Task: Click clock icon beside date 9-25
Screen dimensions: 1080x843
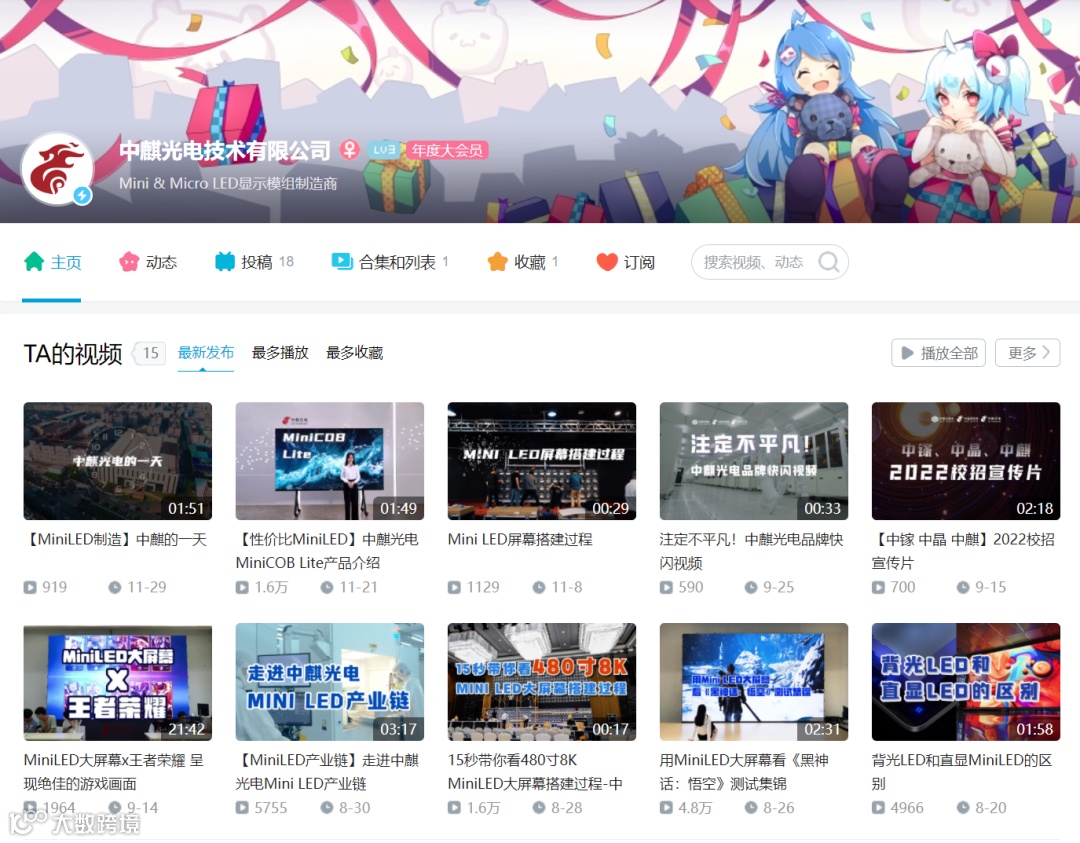Action: (751, 587)
